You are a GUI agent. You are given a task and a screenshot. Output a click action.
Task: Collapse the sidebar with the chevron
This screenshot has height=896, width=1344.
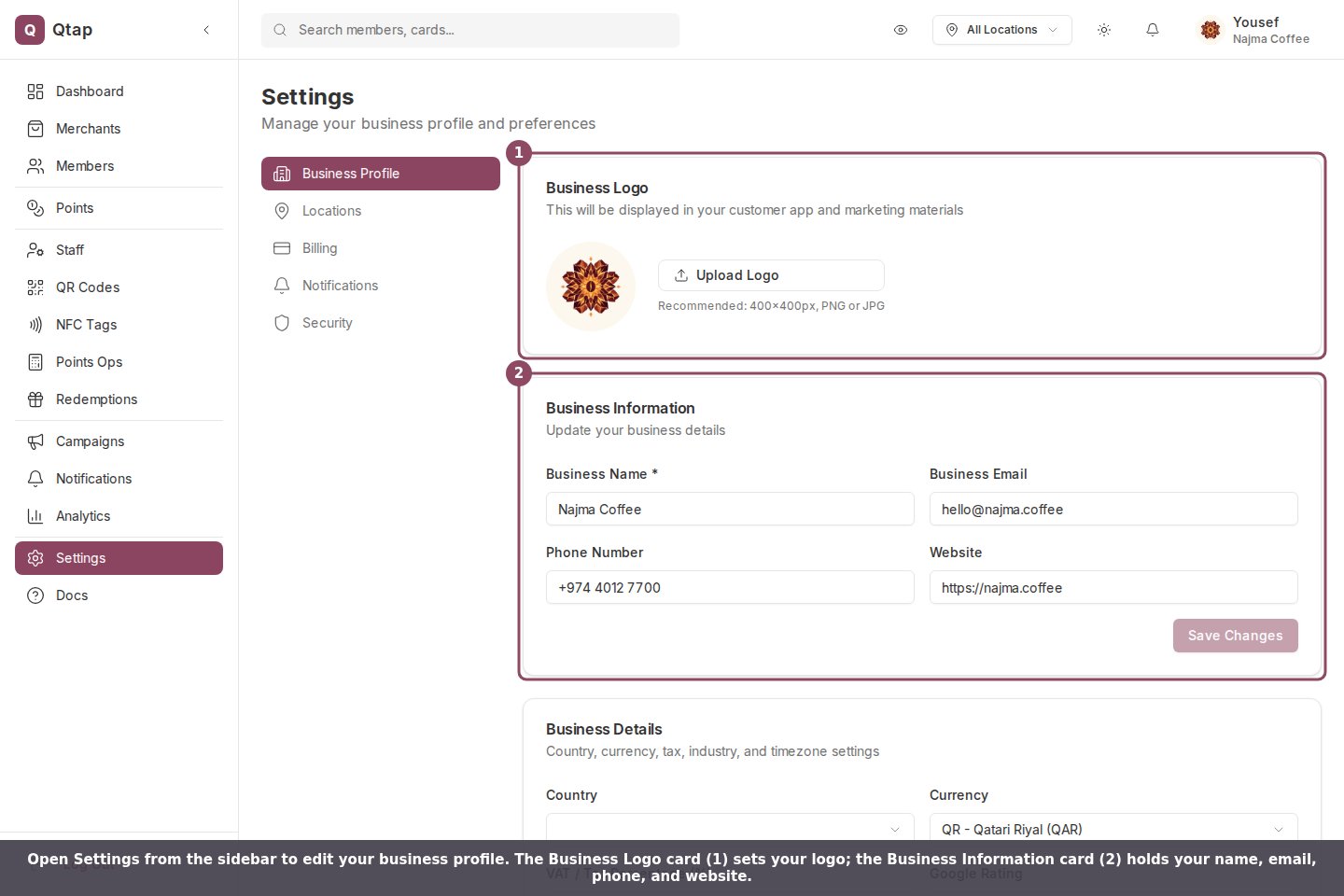(206, 30)
